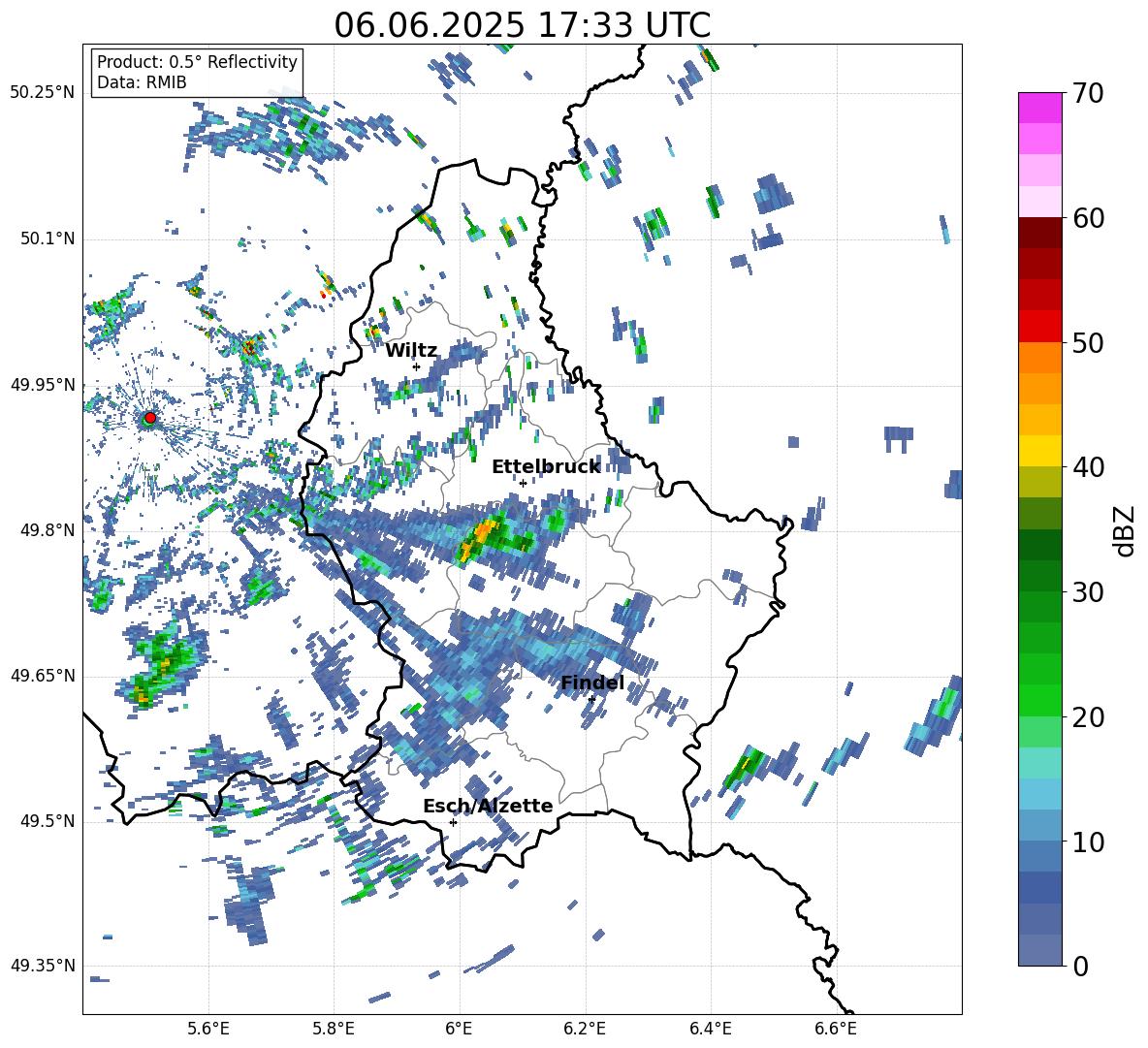Screen dimensions: 1148x1048
Task: Click the 0 value on colorbar
Action: (1080, 966)
